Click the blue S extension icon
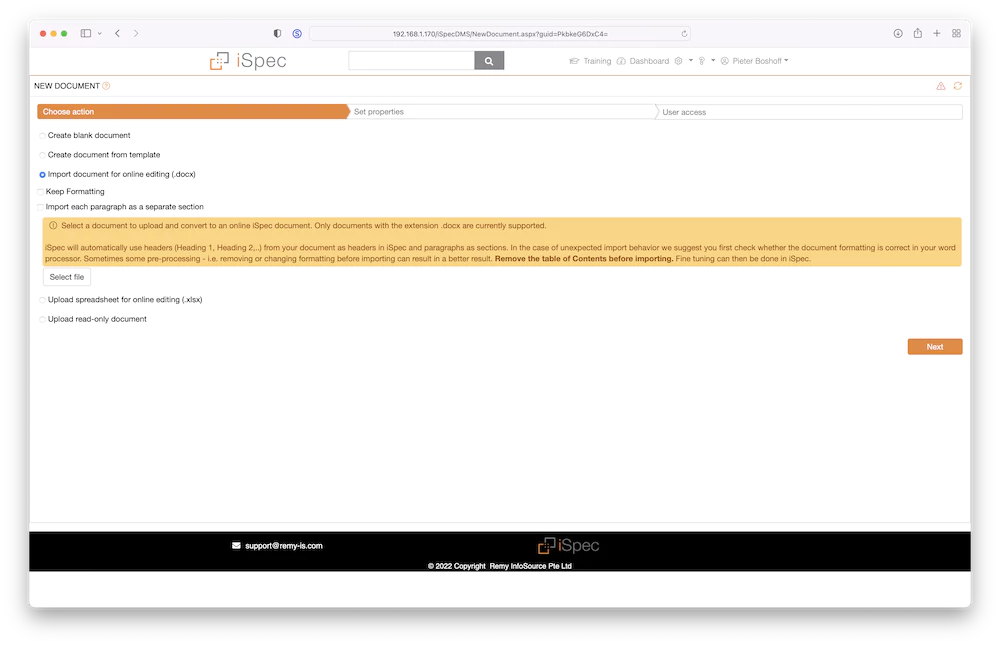The width and height of the screenshot is (1000, 646). click(297, 33)
